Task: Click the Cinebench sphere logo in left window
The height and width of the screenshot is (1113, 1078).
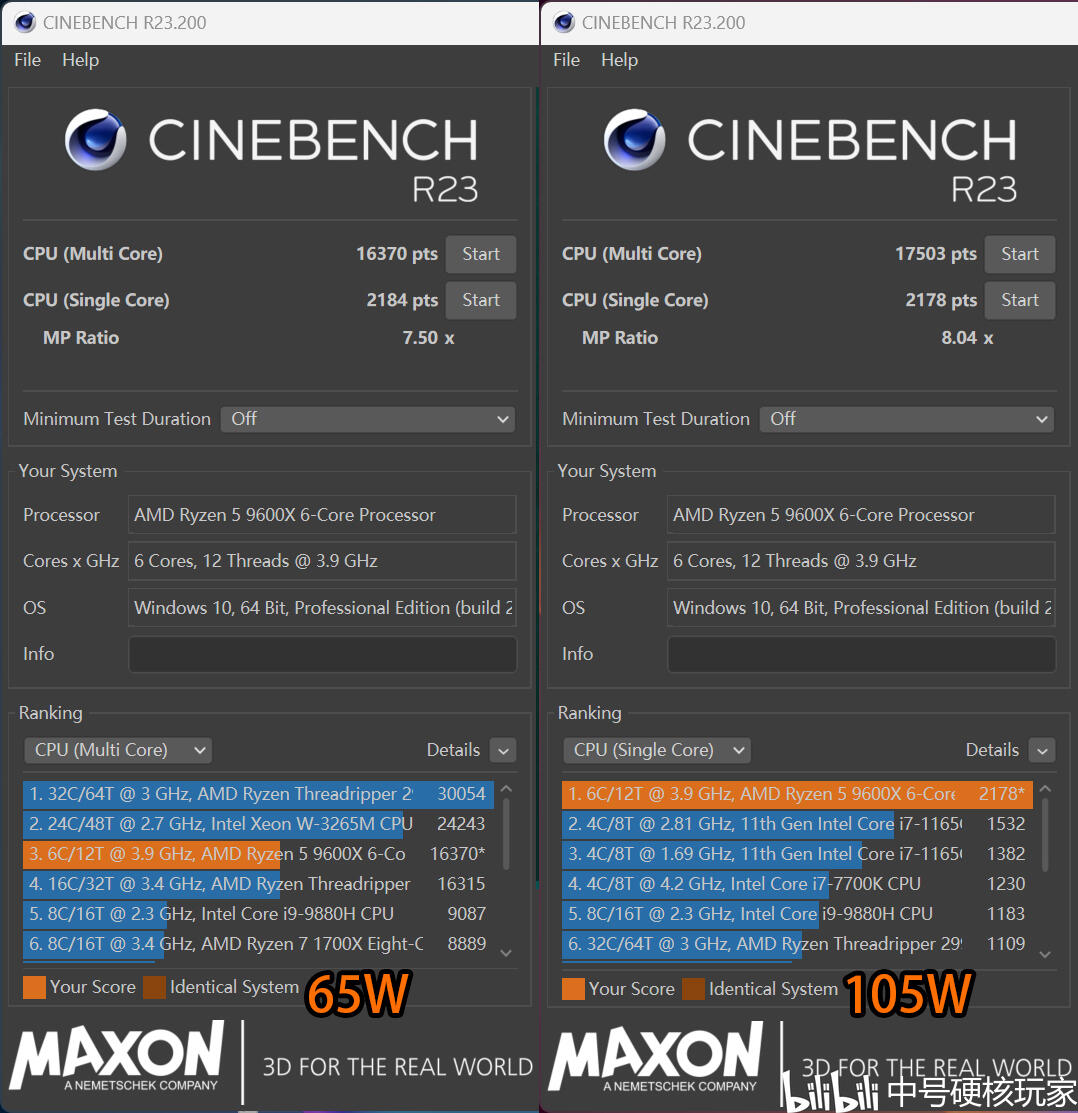Action: click(96, 139)
